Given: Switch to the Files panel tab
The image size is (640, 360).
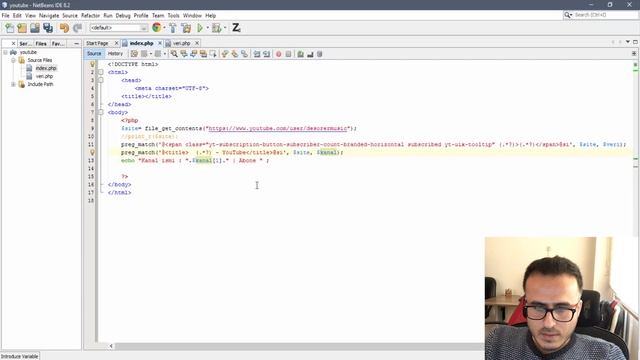Looking at the screenshot, I should 41,43.
